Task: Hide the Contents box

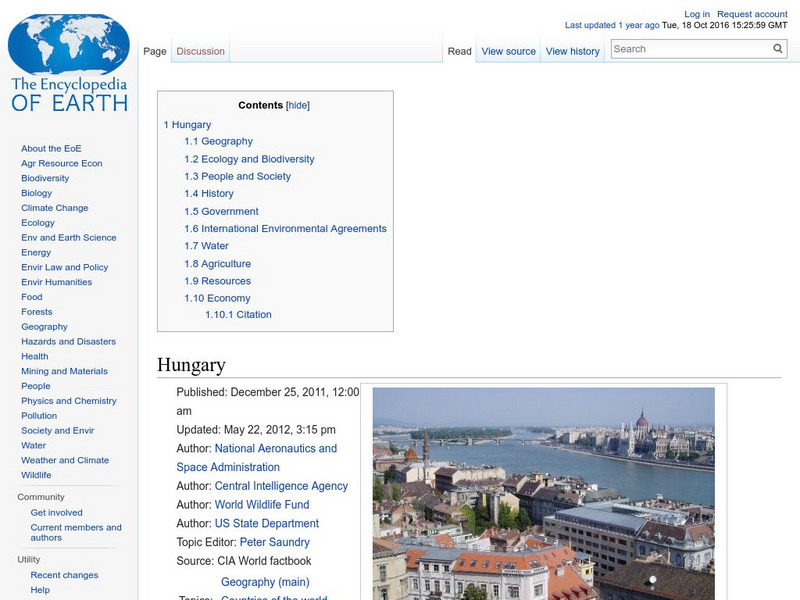Action: click(297, 104)
